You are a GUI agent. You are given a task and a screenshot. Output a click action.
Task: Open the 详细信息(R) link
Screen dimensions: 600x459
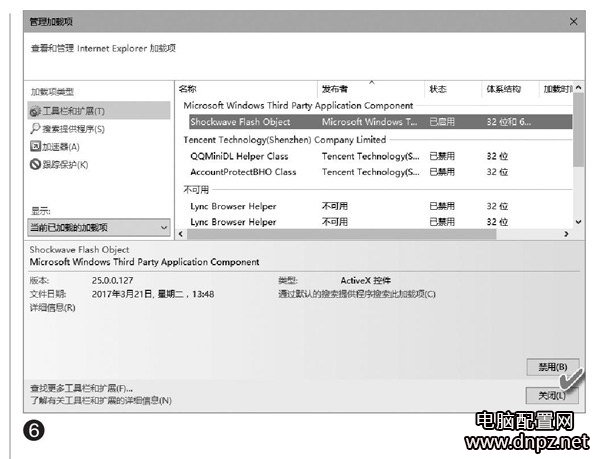(x=52, y=308)
